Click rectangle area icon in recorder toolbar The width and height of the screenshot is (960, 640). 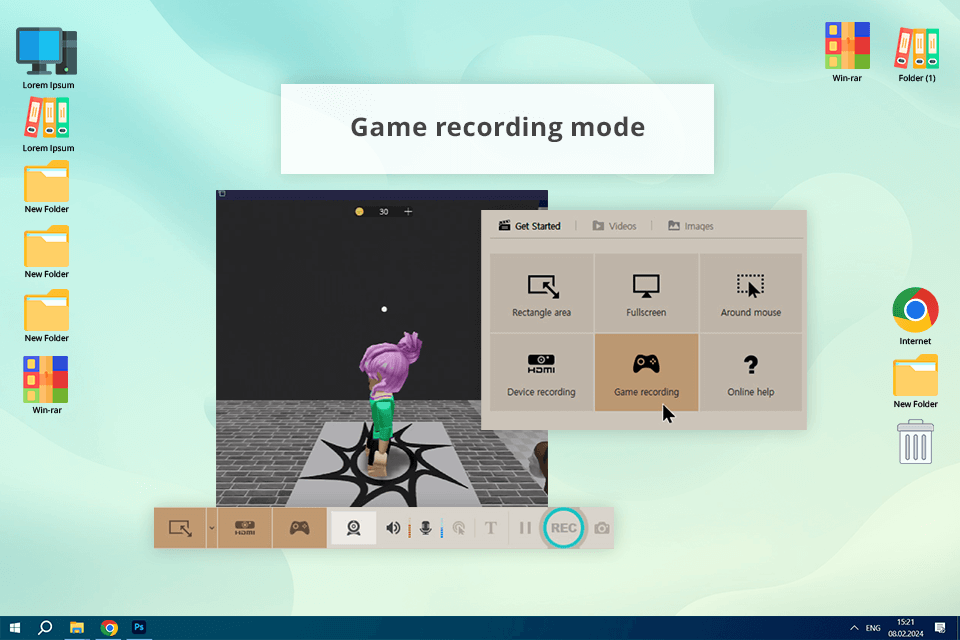(180, 528)
